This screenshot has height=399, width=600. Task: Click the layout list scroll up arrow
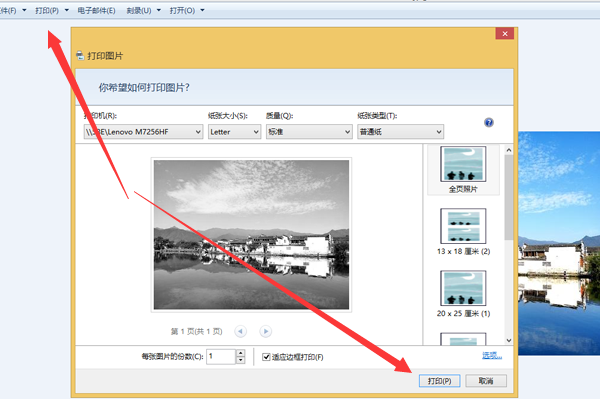(x=509, y=150)
